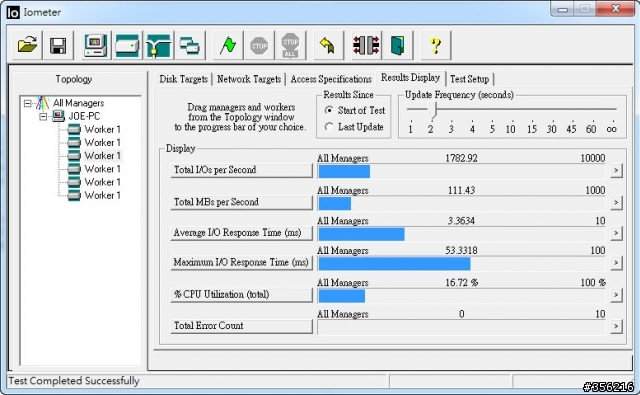Click the Stop All tests icon
This screenshot has width=640, height=395.
290,45
